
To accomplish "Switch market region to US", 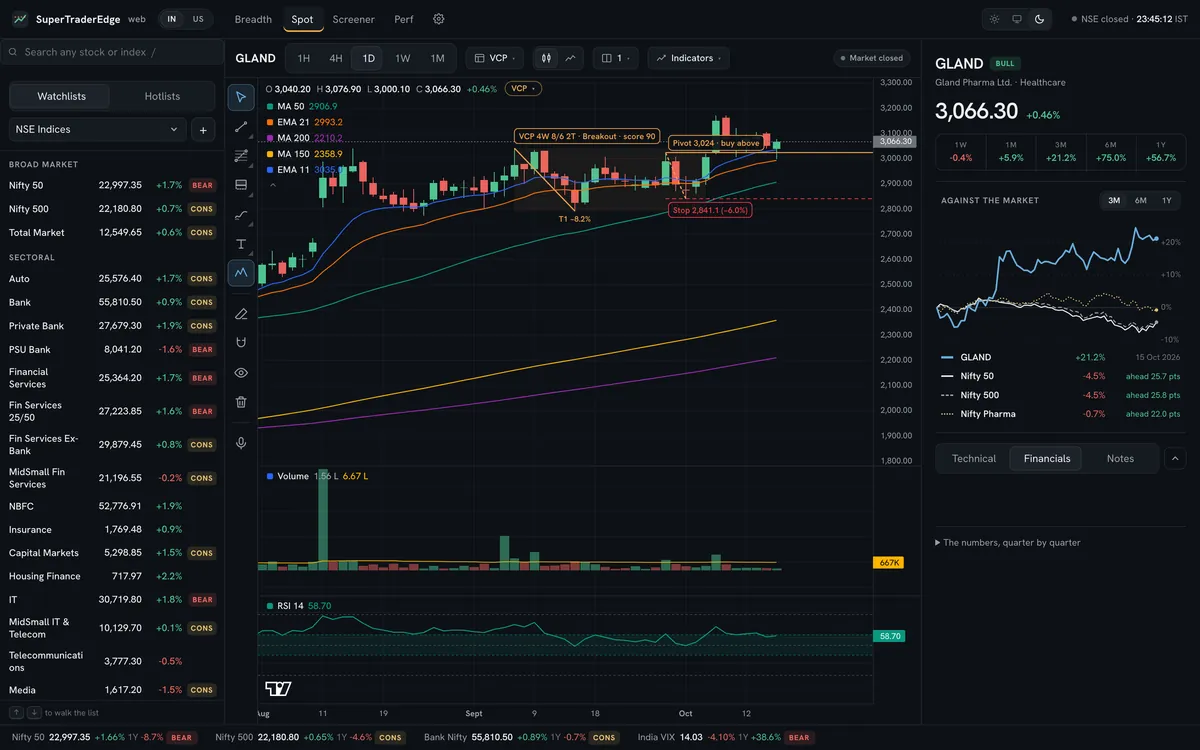I will point(198,19).
